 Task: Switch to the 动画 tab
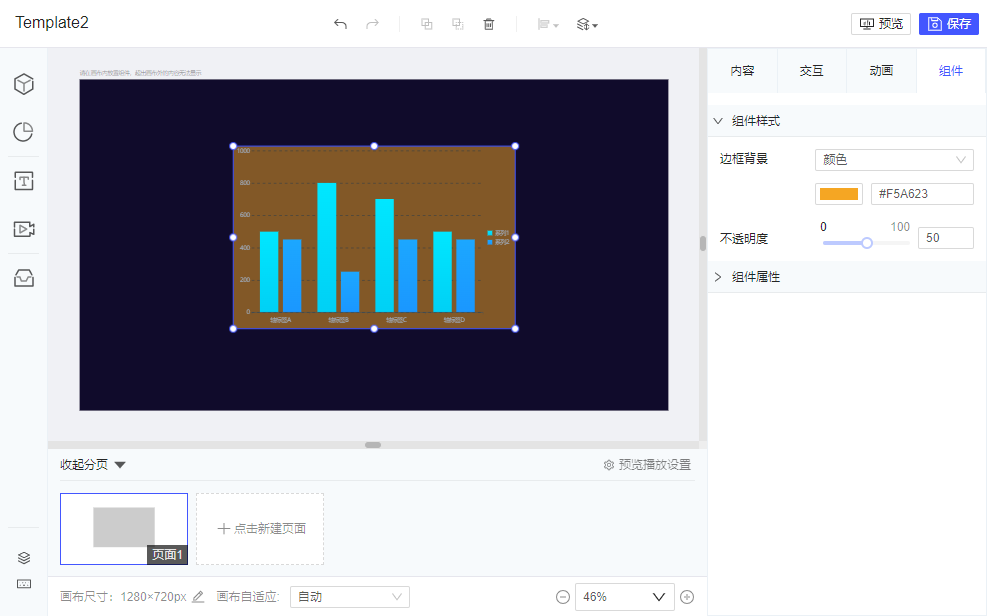point(881,70)
